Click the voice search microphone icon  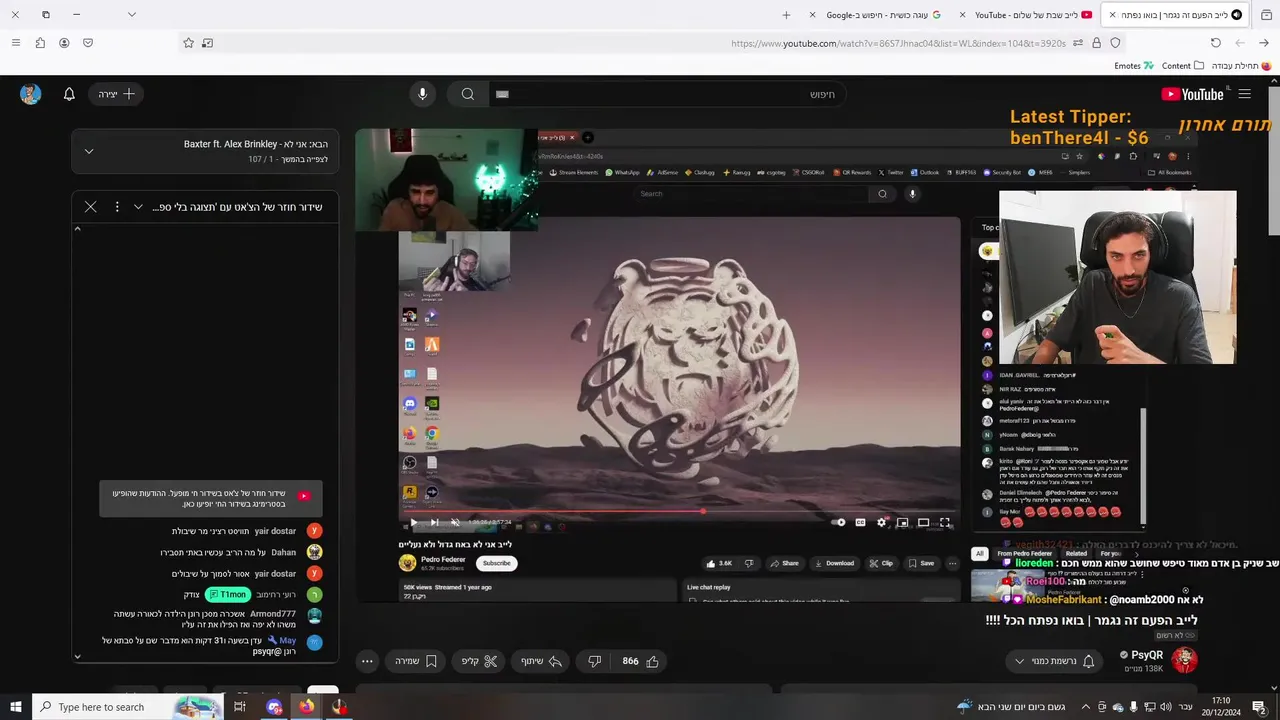tap(422, 94)
